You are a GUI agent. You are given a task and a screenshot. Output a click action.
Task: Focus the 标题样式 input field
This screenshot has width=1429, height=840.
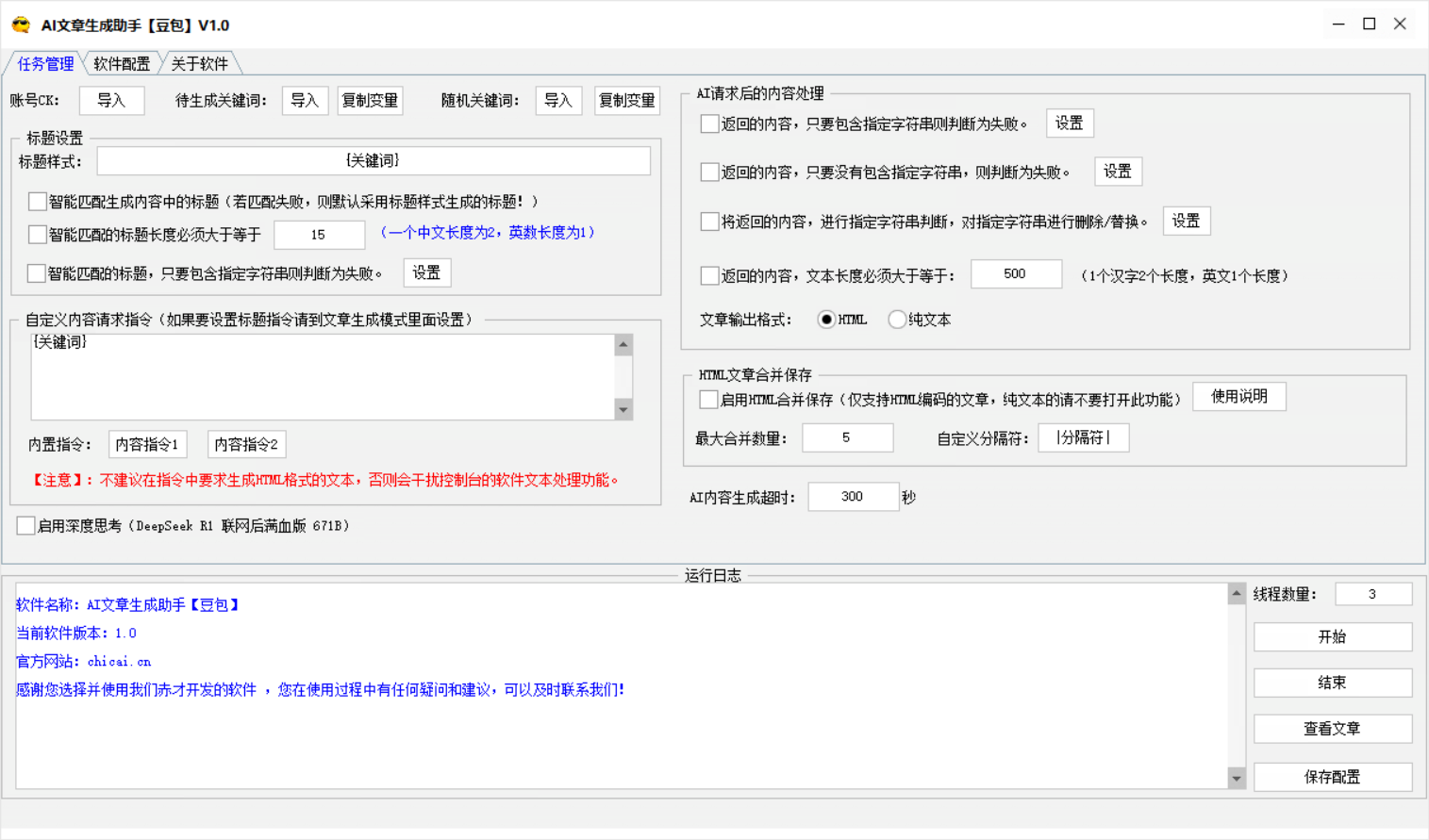[x=374, y=160]
